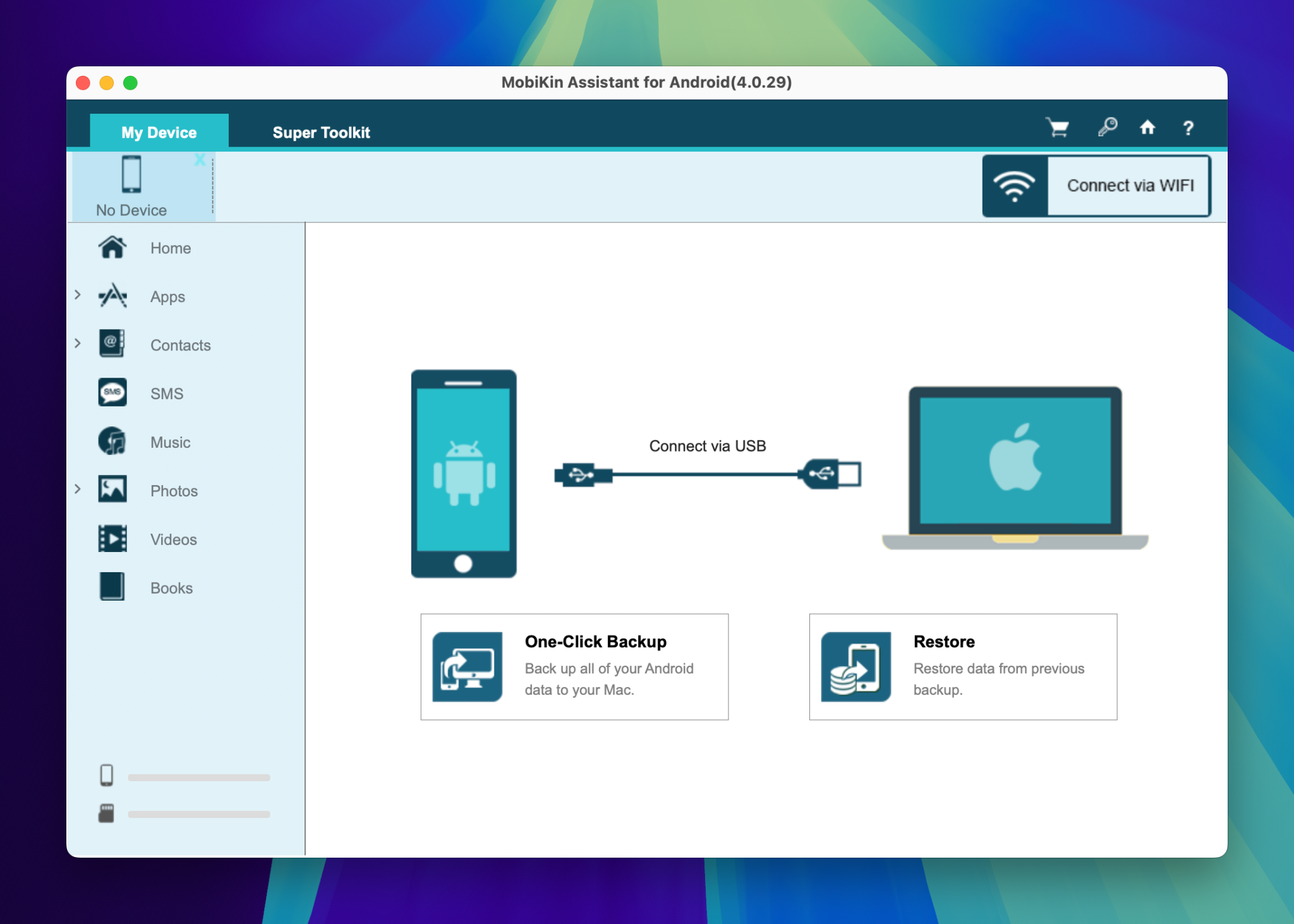This screenshot has height=924, width=1294.
Task: Open the shopping cart icon
Action: (x=1058, y=128)
